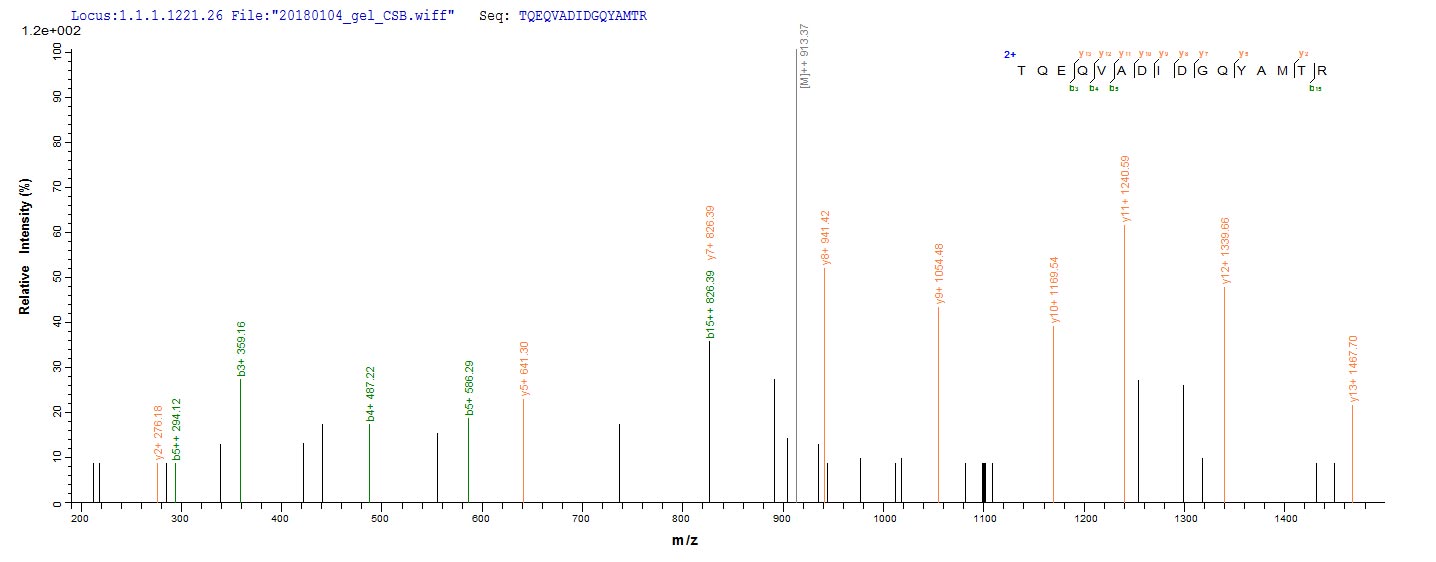The image size is (1436, 562).
Task: Click the y9+ 1054.48 peak label
Action: pos(939,273)
